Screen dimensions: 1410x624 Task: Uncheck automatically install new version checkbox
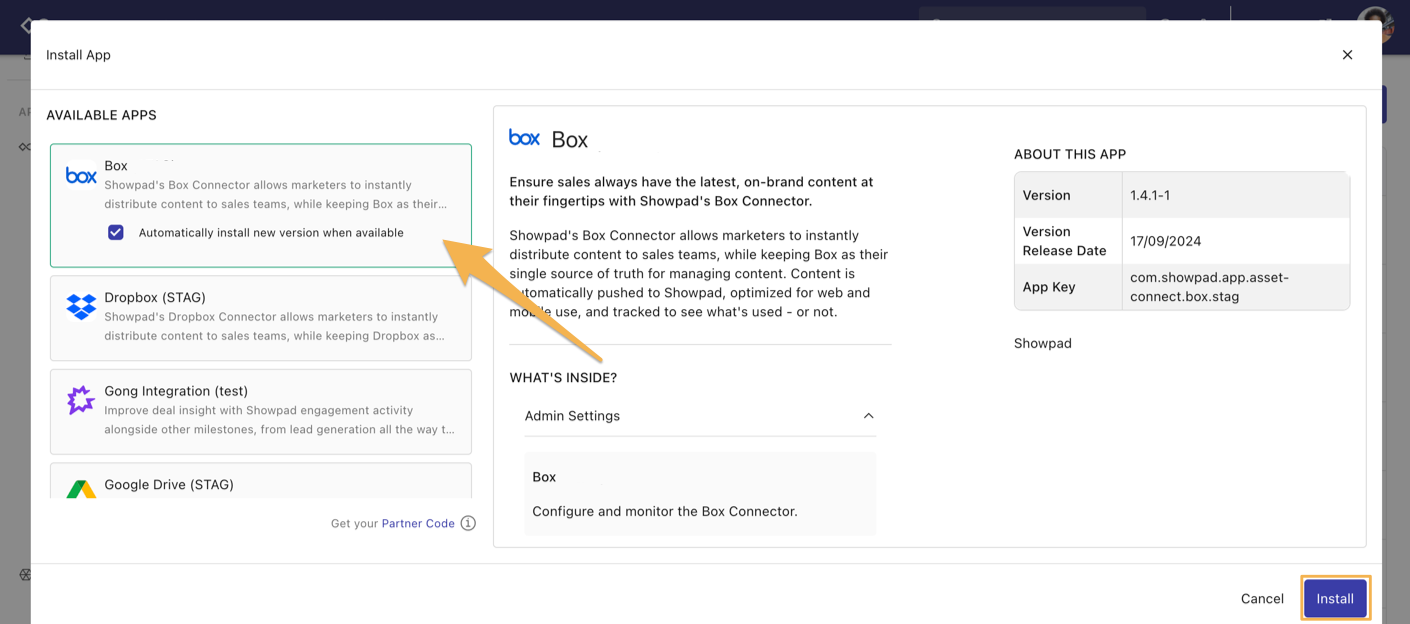pyautogui.click(x=116, y=232)
